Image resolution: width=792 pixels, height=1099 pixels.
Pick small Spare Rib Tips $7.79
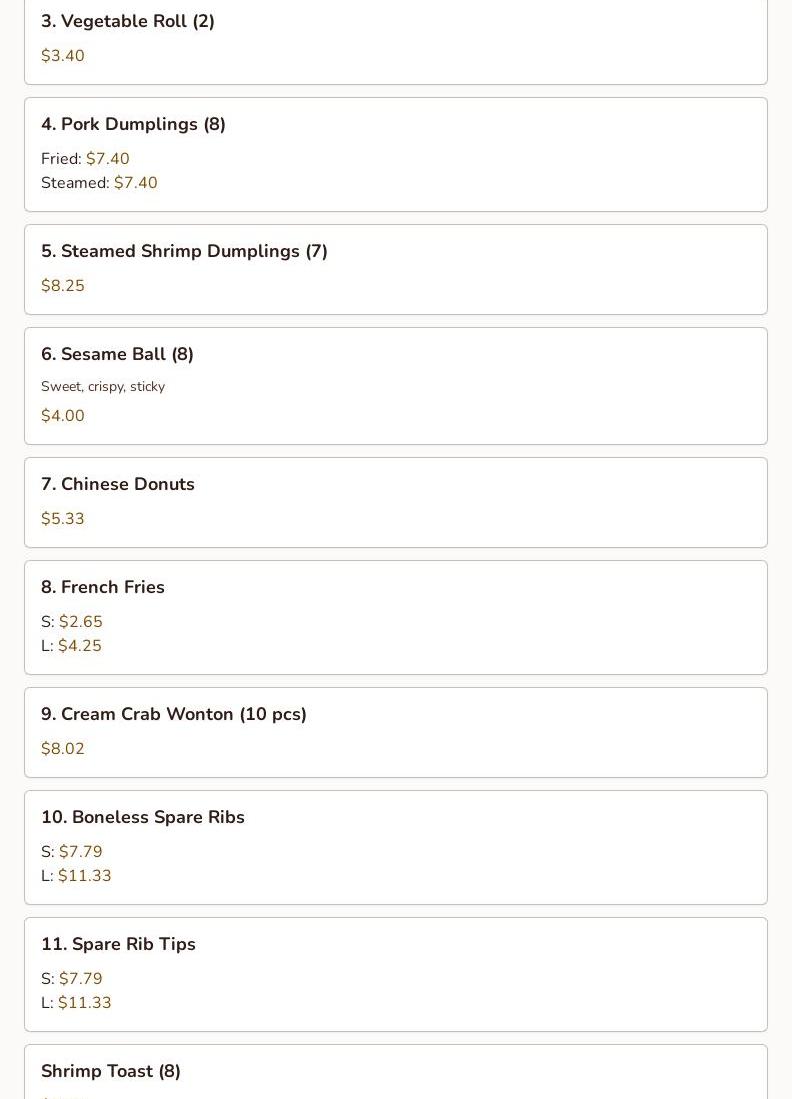[71, 978]
